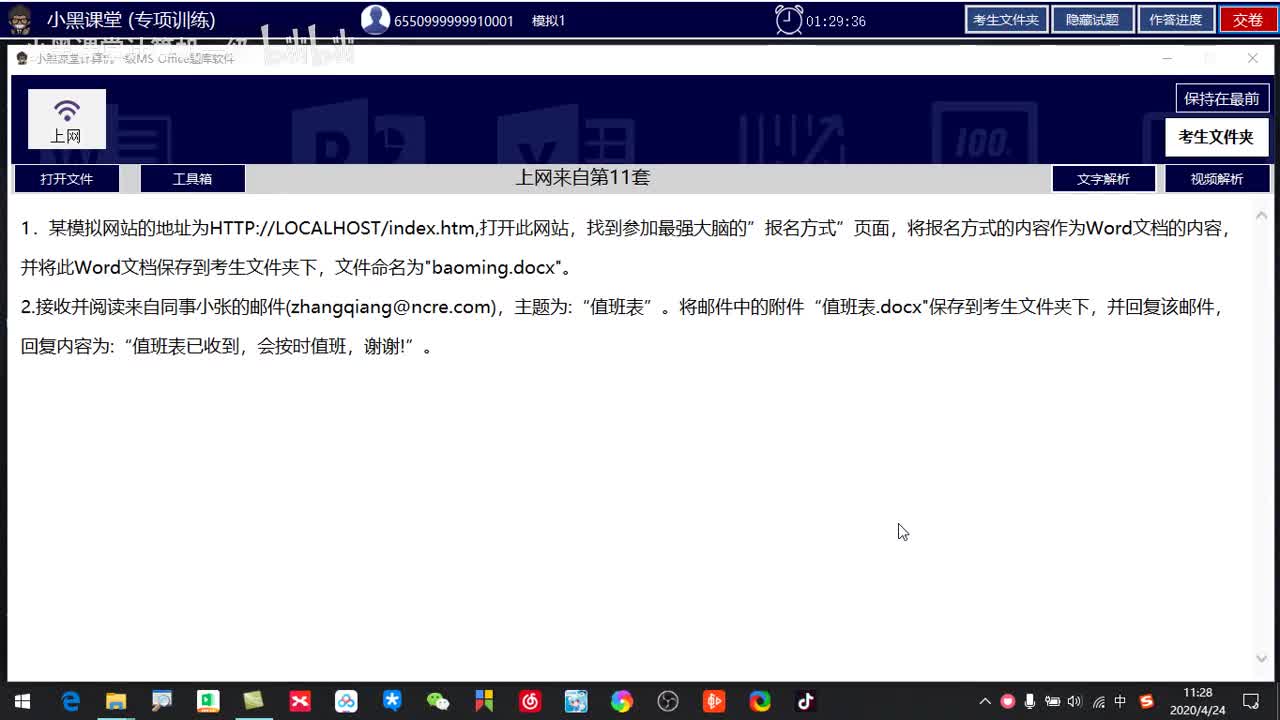Open the notification center icon
The image size is (1280, 720).
click(1250, 701)
